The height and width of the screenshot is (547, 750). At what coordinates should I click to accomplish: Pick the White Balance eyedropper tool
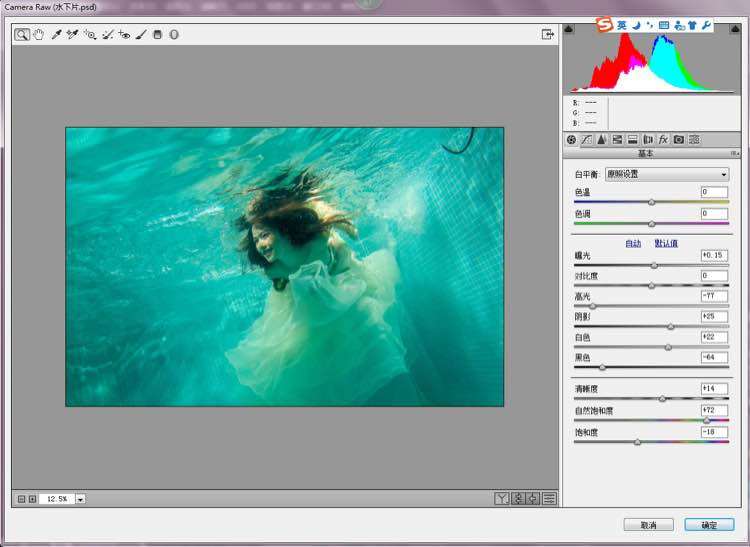[x=56, y=34]
